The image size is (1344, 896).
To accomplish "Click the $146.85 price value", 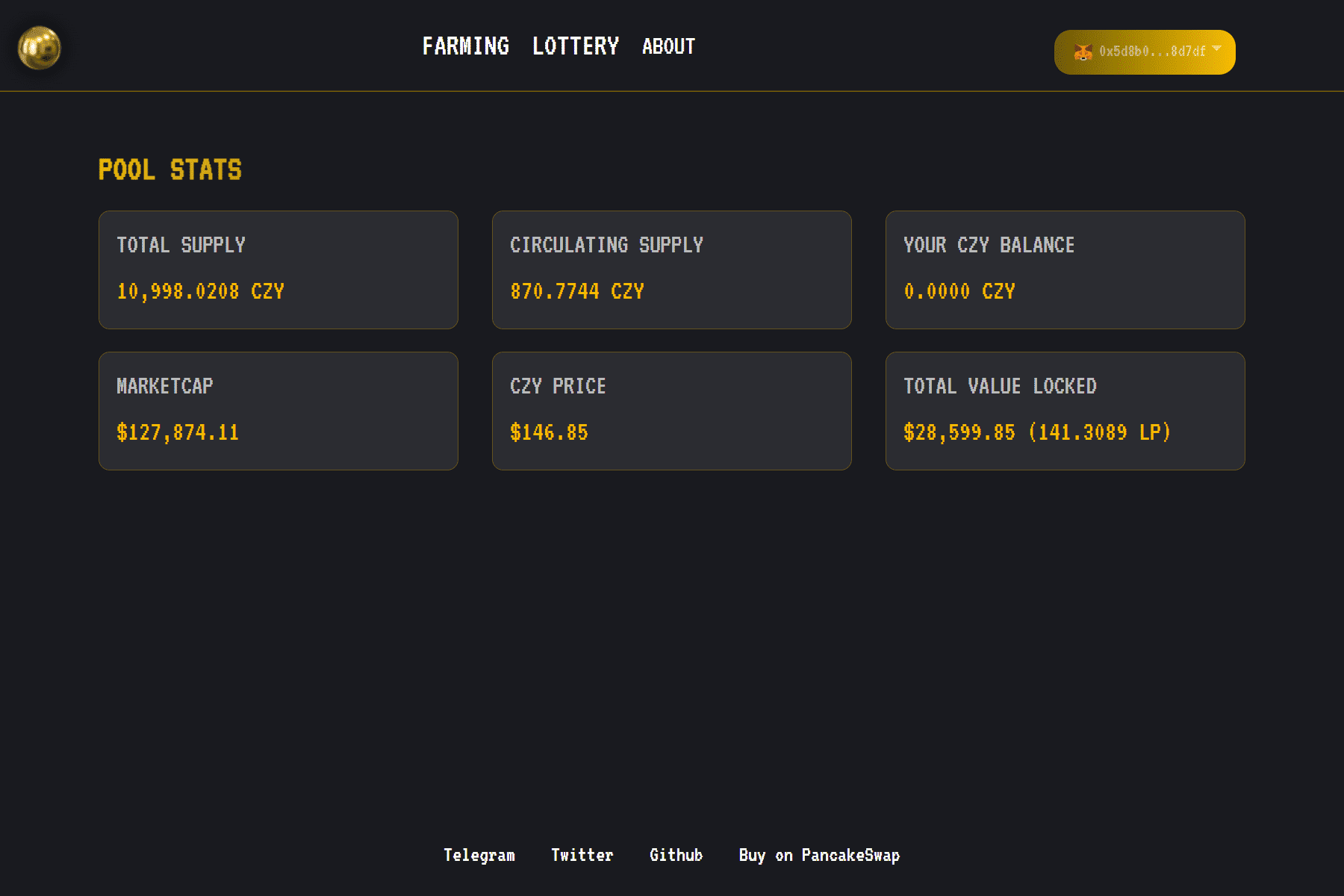I will [x=549, y=432].
